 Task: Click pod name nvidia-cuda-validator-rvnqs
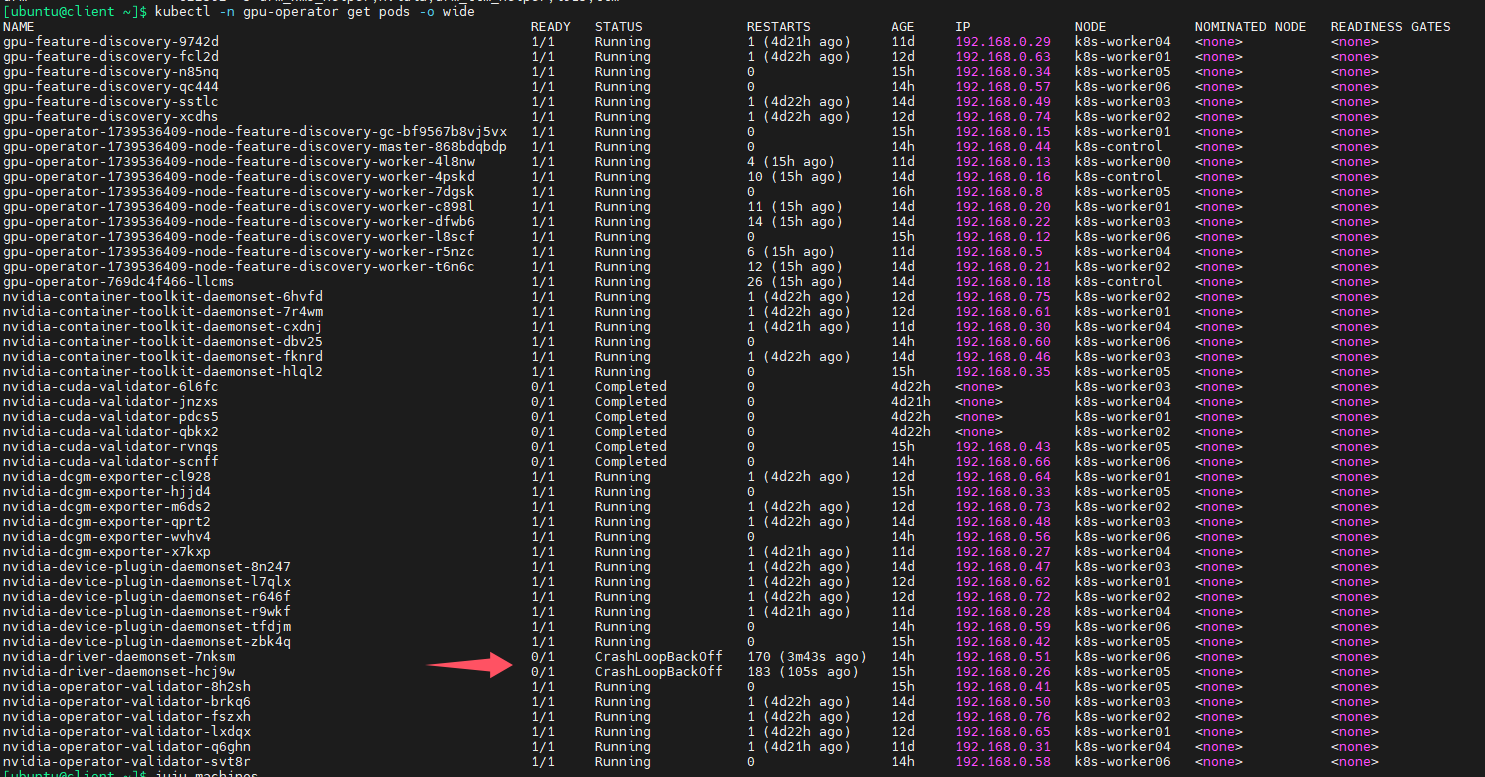point(110,446)
